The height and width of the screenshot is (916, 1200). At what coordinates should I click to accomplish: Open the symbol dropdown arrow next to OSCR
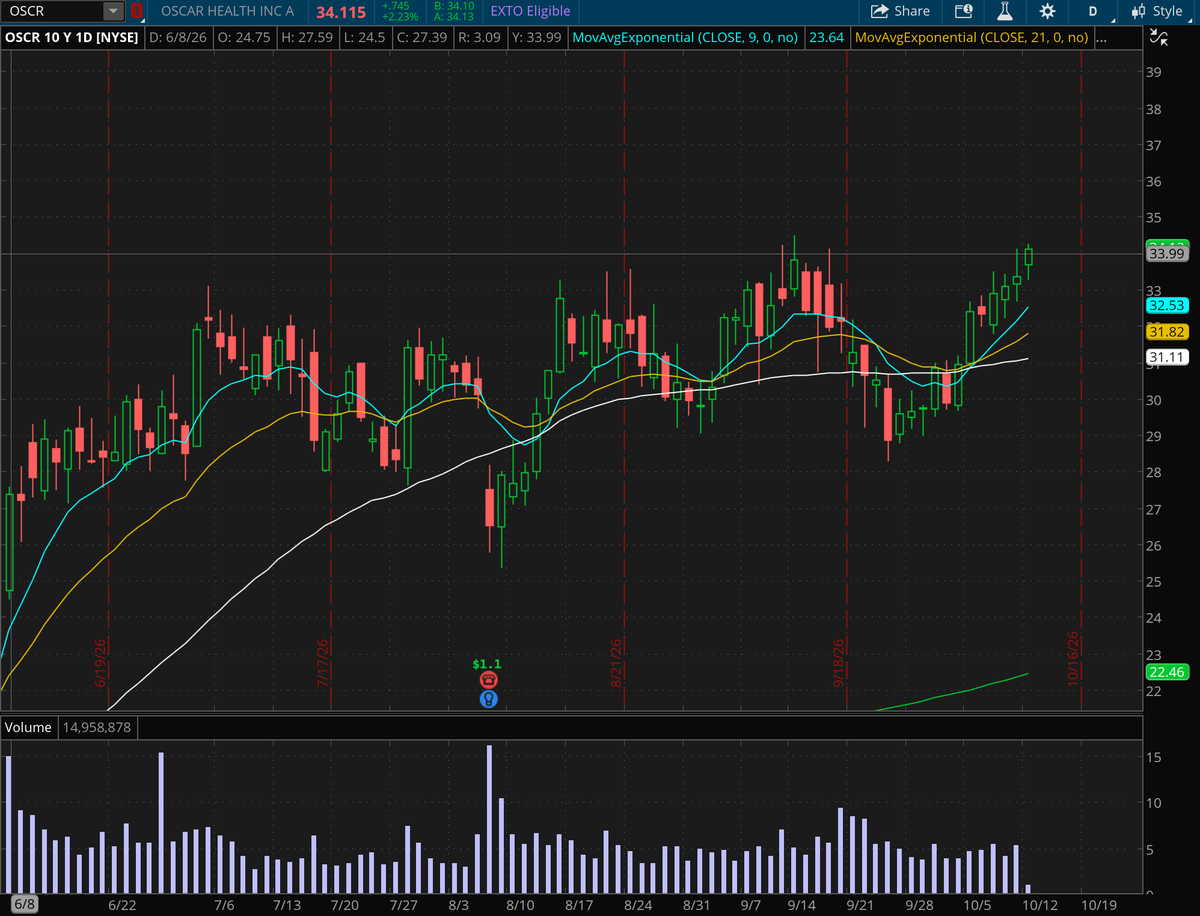[x=113, y=11]
